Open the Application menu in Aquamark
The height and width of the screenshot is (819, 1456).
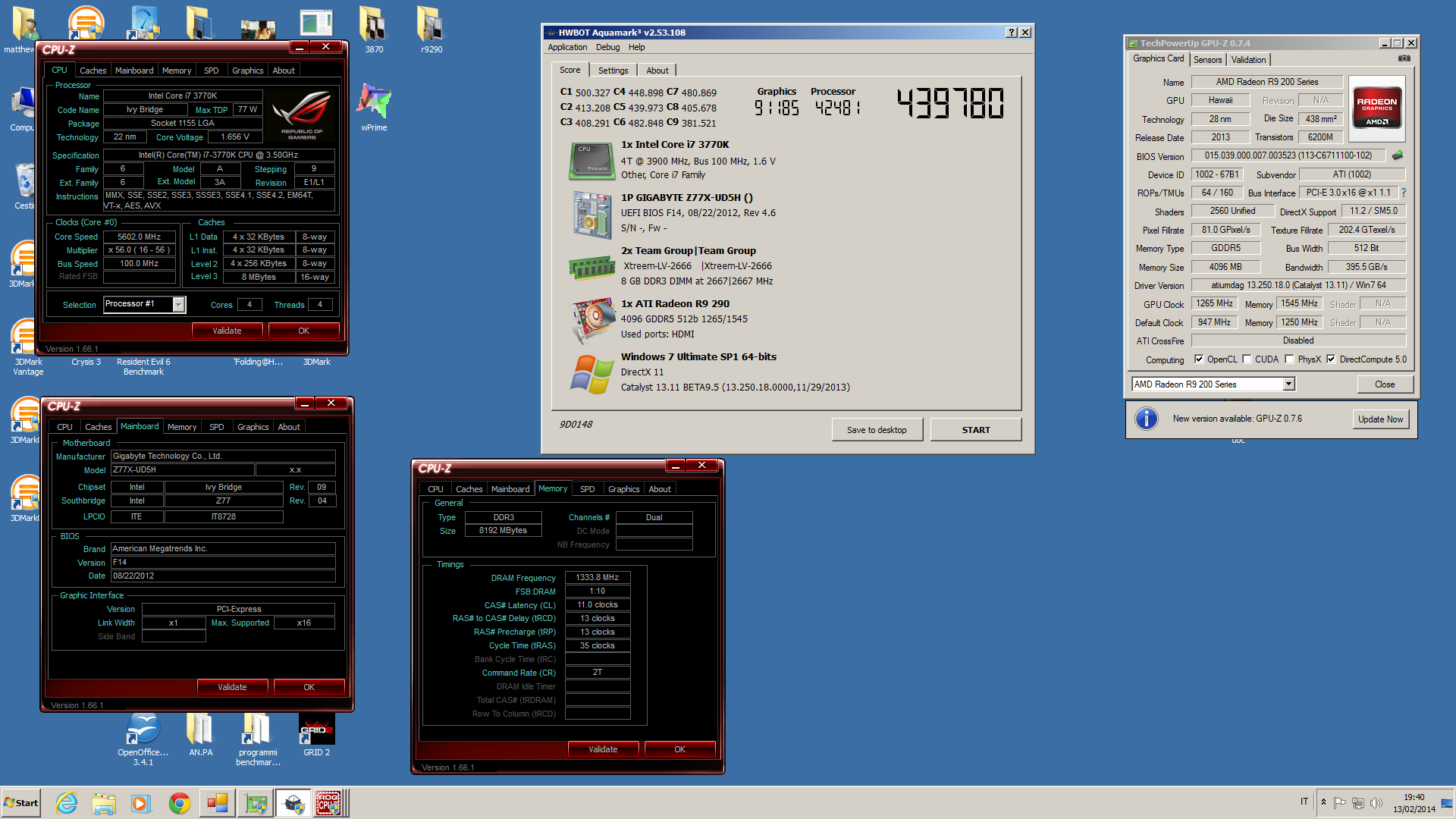(x=567, y=47)
